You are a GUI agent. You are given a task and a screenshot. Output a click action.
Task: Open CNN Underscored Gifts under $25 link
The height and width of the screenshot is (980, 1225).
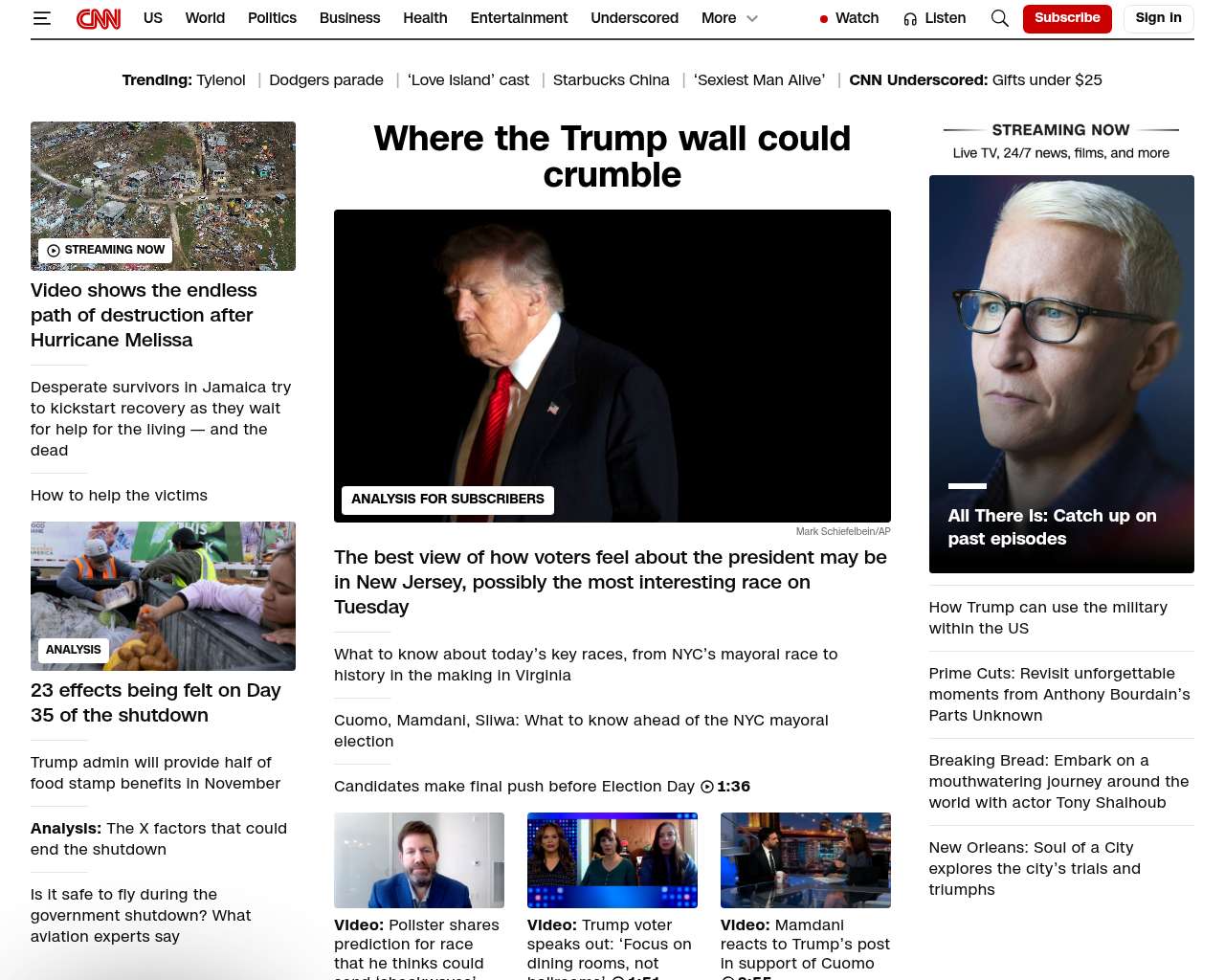[x=1047, y=80]
